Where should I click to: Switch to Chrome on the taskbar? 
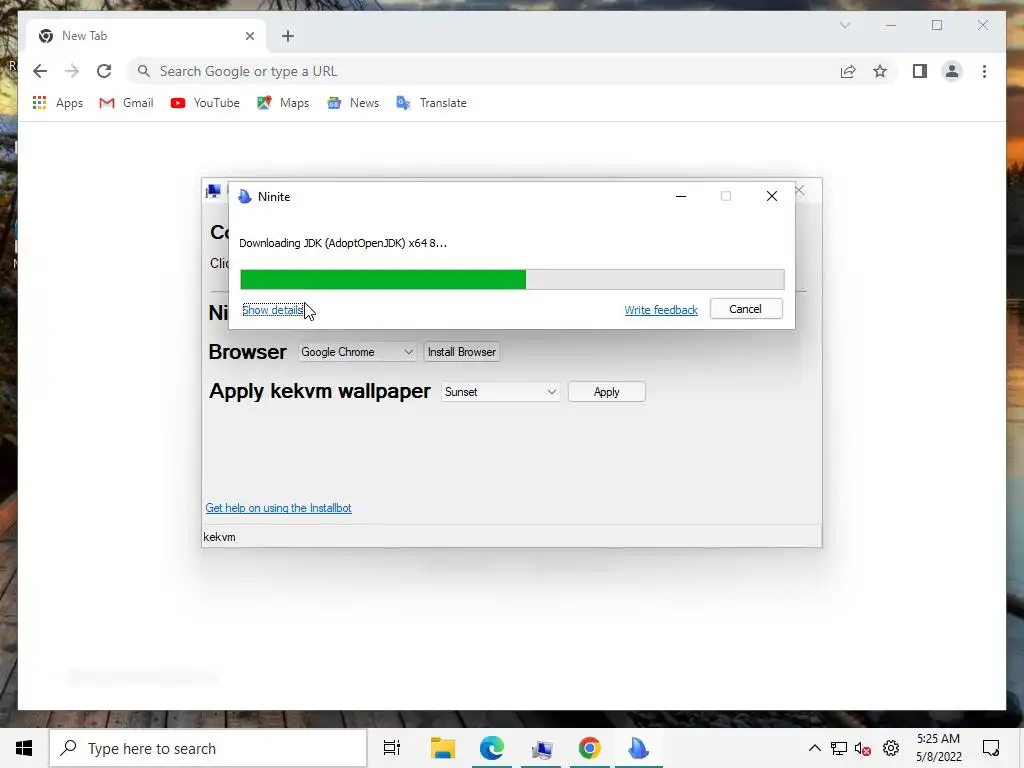pos(589,748)
